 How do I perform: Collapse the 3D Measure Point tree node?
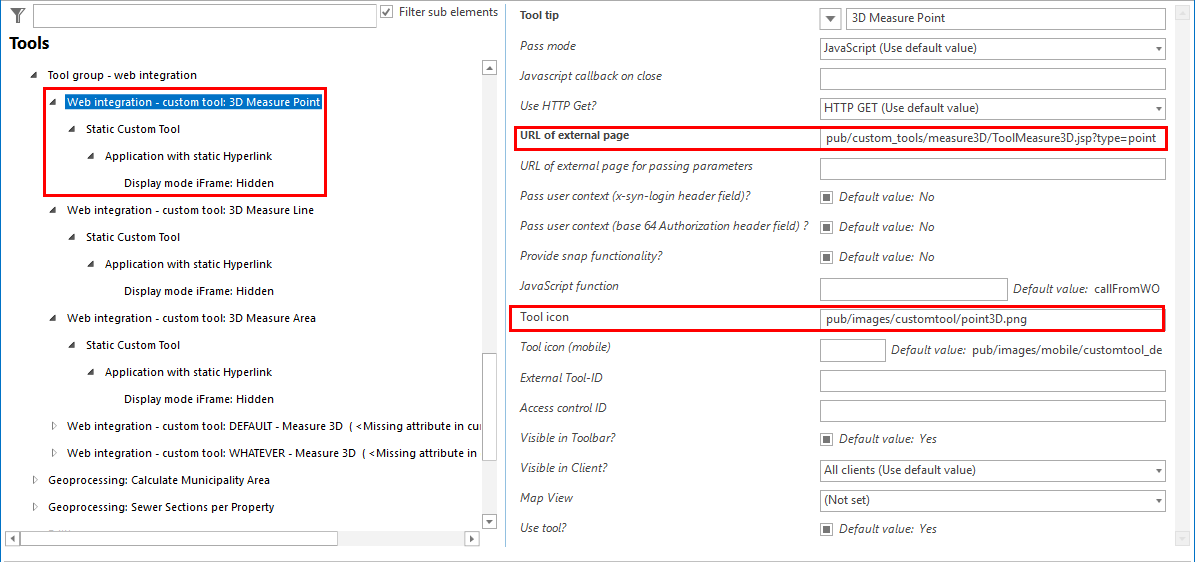coord(52,102)
